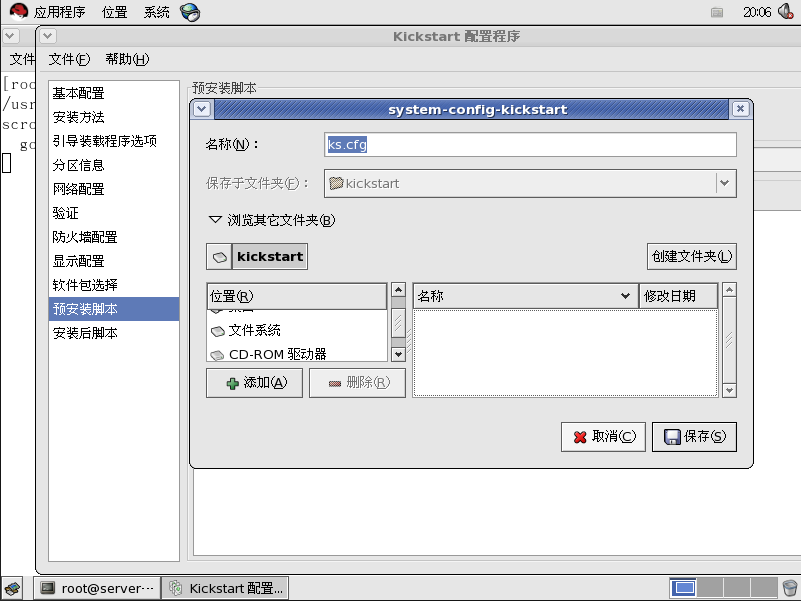The height and width of the screenshot is (601, 801).
Task: Click the empty file list area
Action: tap(566, 353)
